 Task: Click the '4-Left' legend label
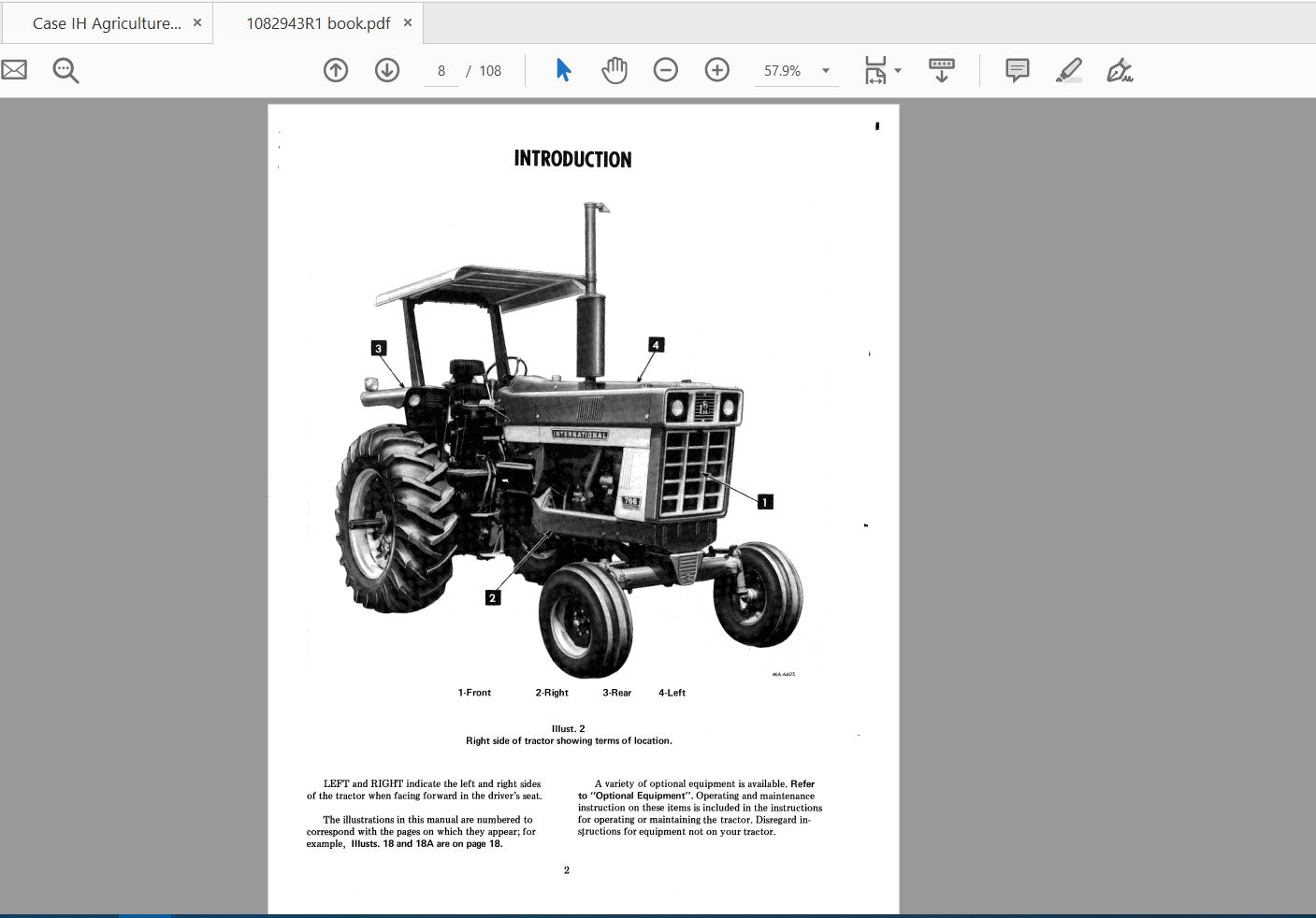pos(672,693)
